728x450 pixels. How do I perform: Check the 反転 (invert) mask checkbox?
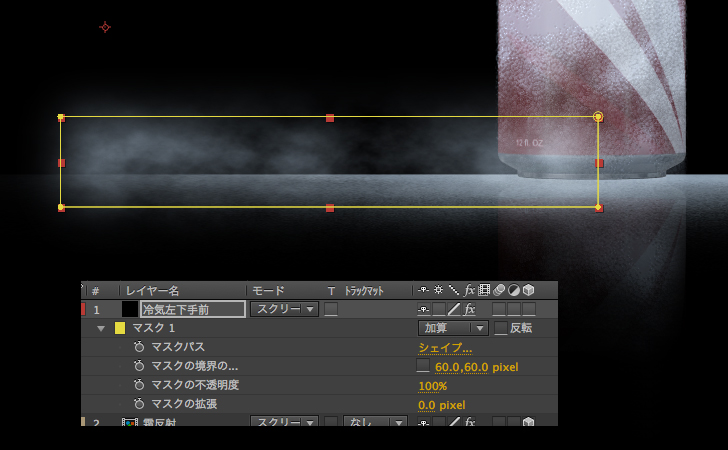tap(501, 329)
